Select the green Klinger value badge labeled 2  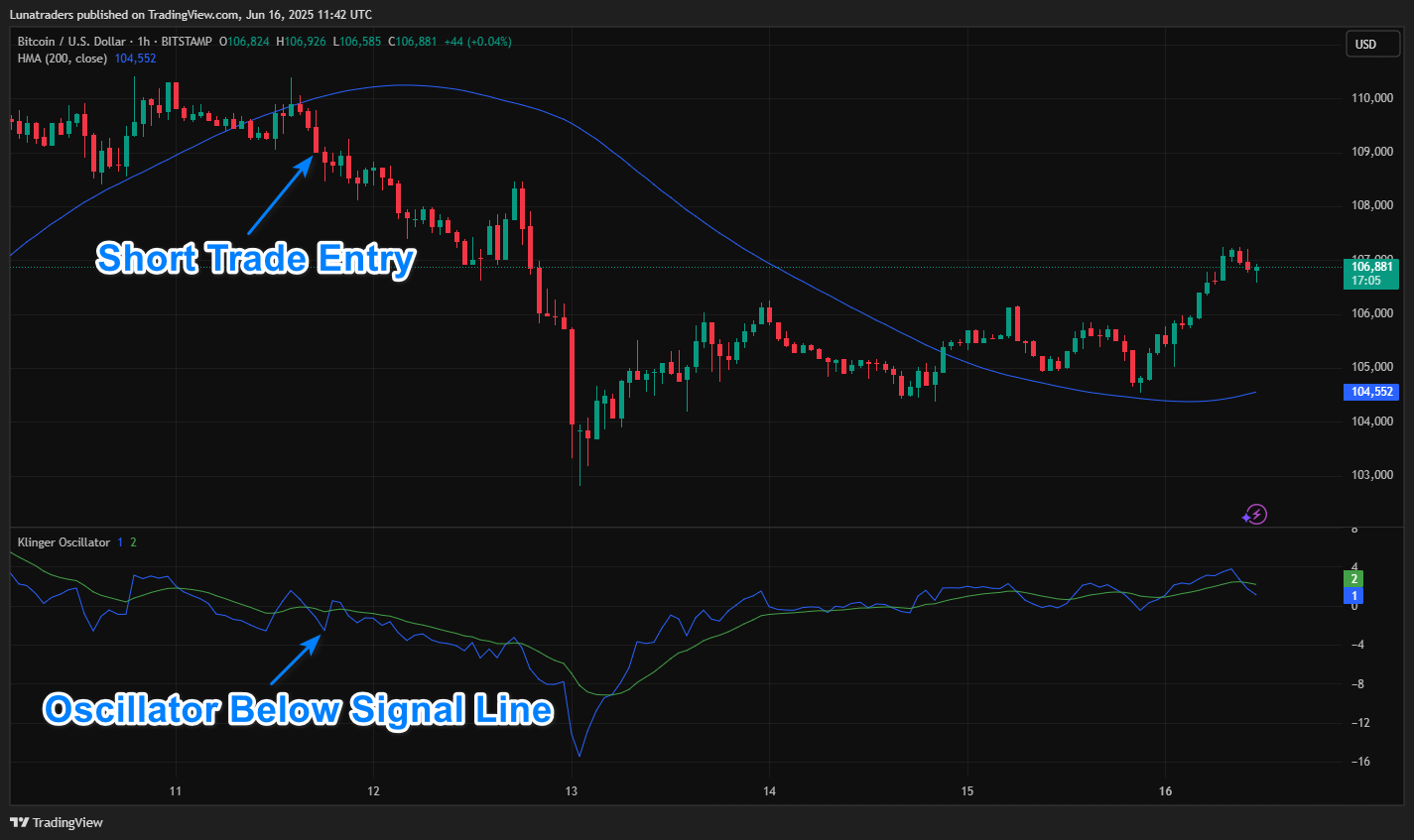tap(1354, 578)
